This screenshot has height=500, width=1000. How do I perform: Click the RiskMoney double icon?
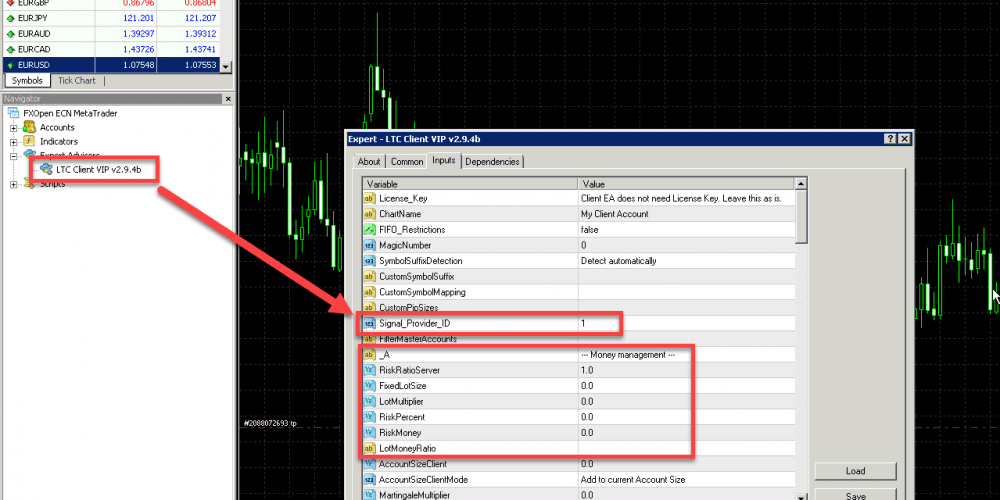tap(370, 432)
